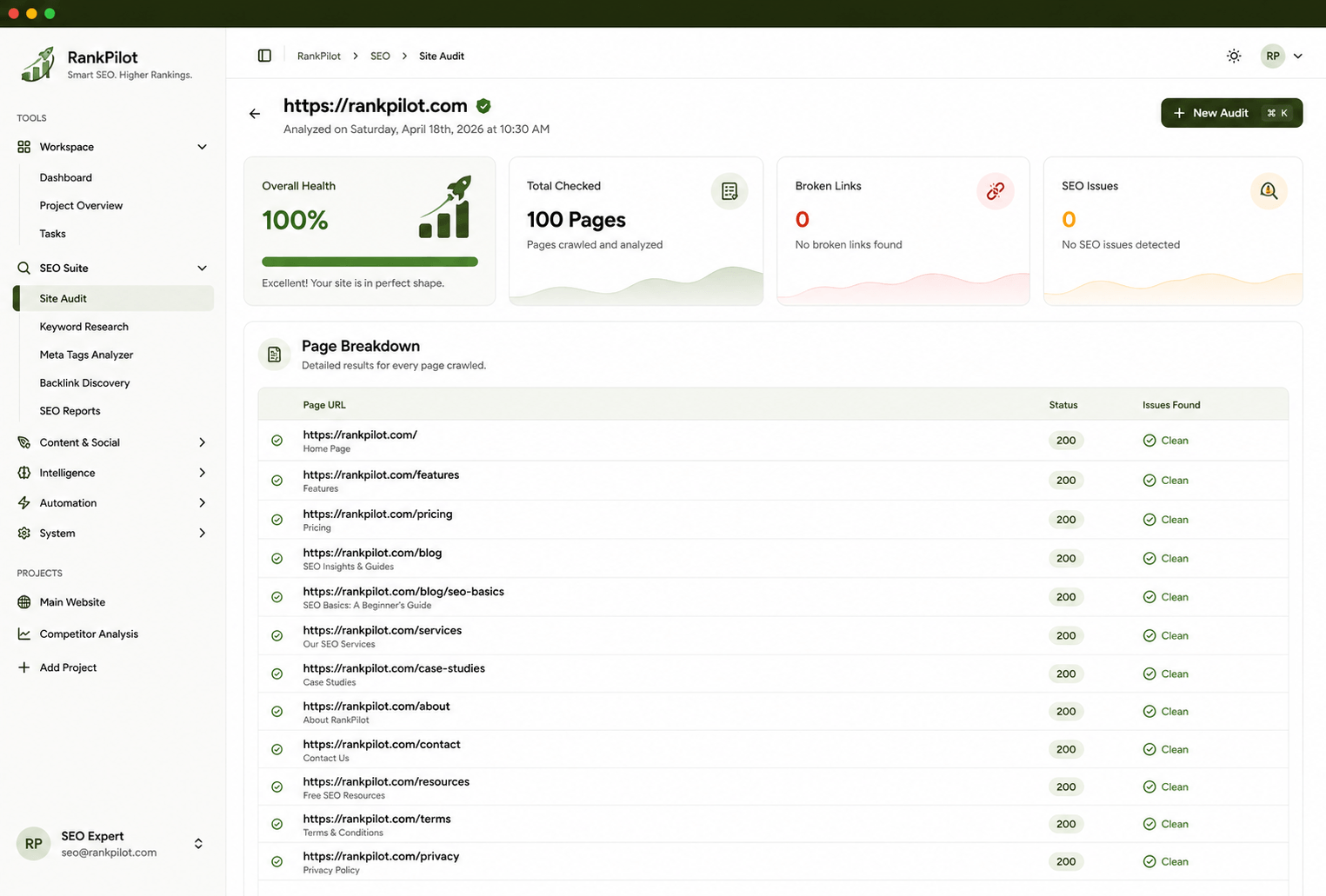Expand the Content & Social section

point(202,442)
